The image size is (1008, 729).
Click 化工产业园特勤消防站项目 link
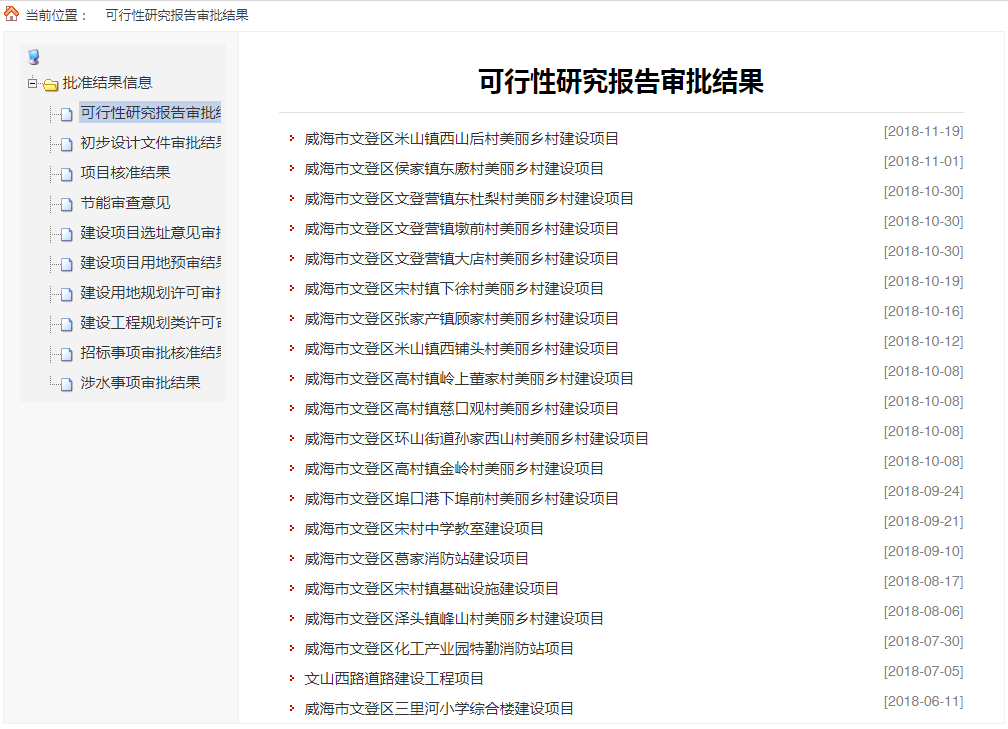439,649
